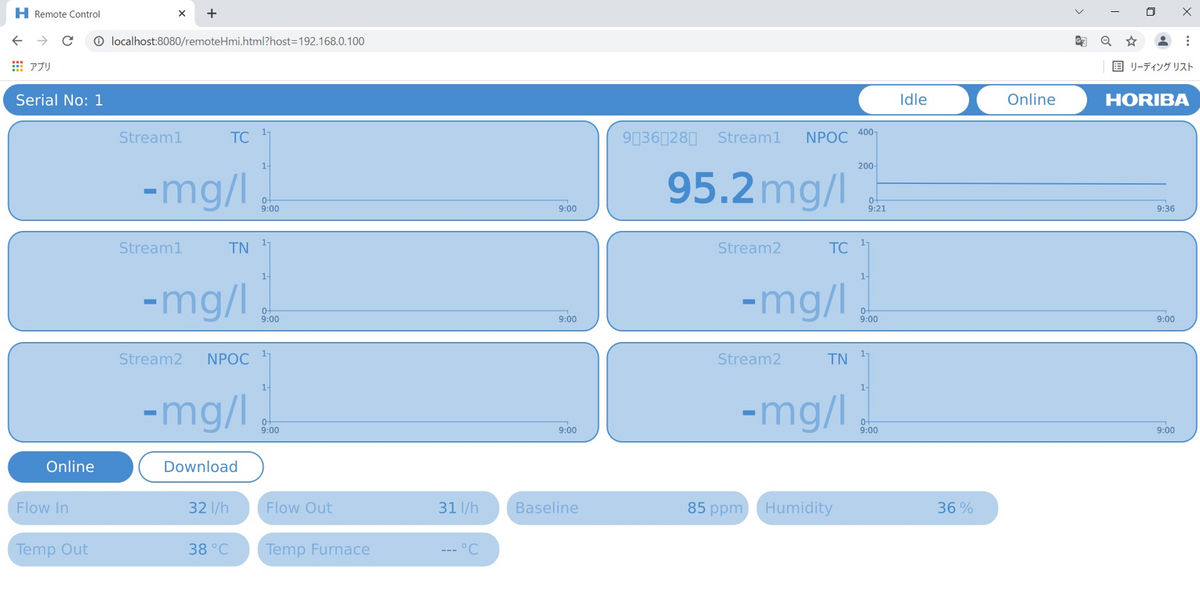1200x591 pixels.
Task: Select the Stream1 TN measurement panel
Action: [303, 281]
